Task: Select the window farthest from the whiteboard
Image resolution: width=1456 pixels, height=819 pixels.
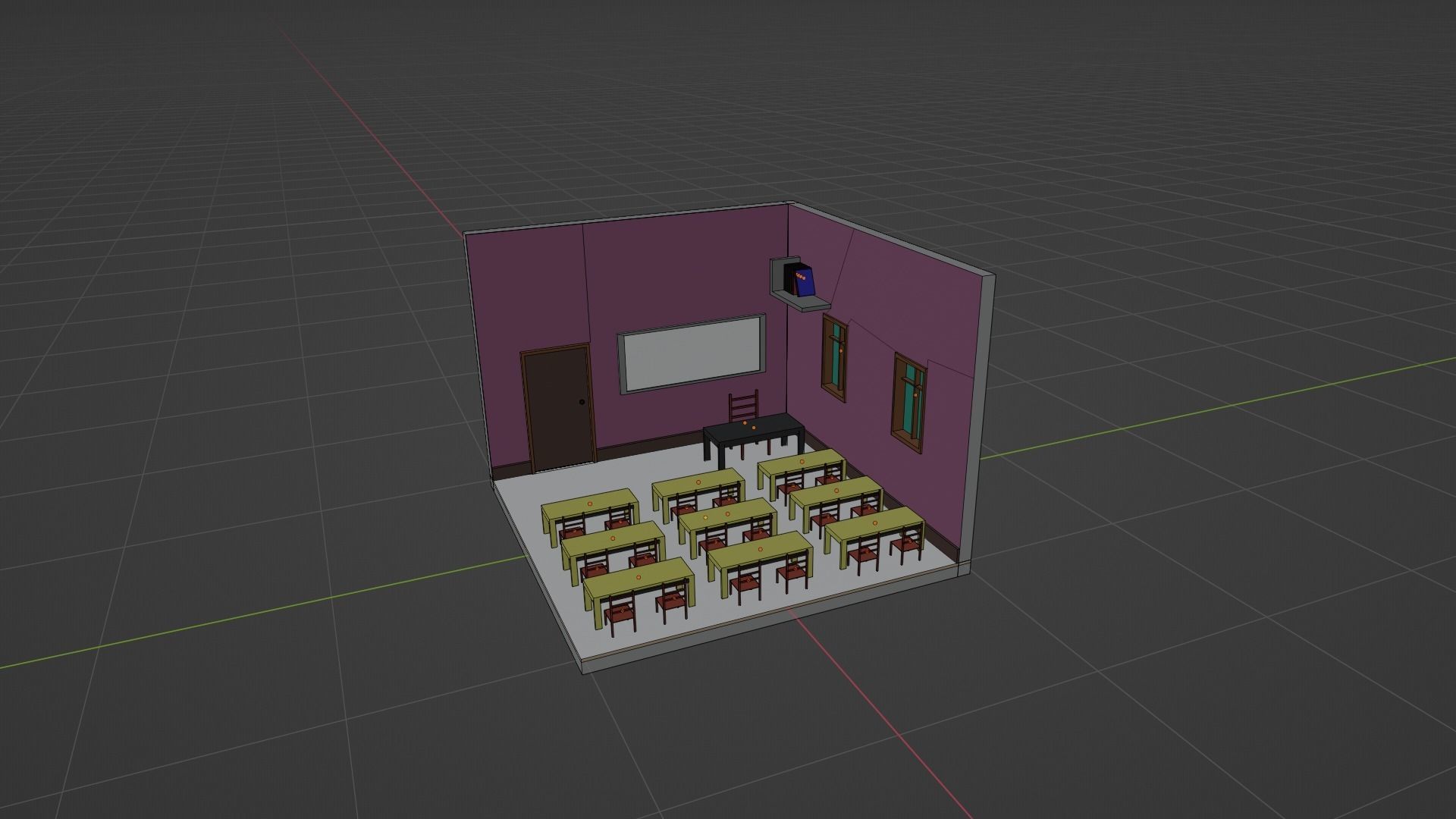Action: point(909,403)
